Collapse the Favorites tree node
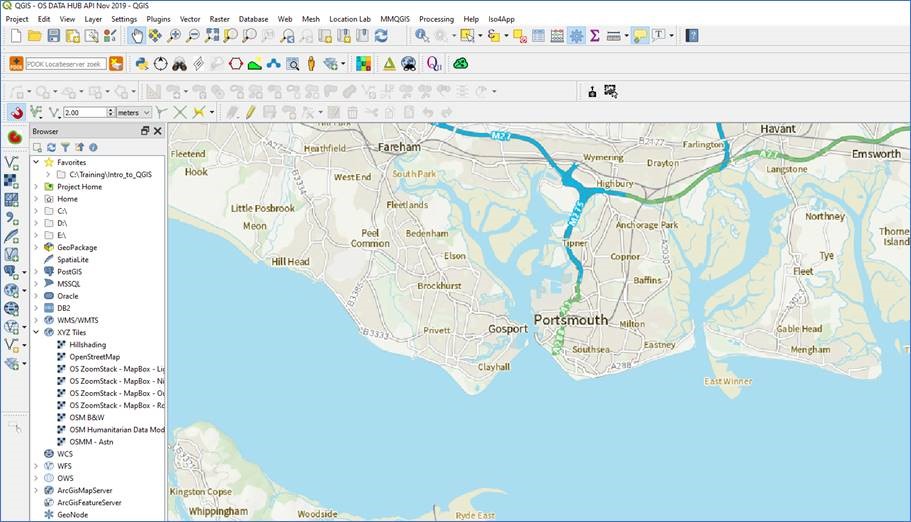This screenshot has width=911, height=522. click(36, 162)
